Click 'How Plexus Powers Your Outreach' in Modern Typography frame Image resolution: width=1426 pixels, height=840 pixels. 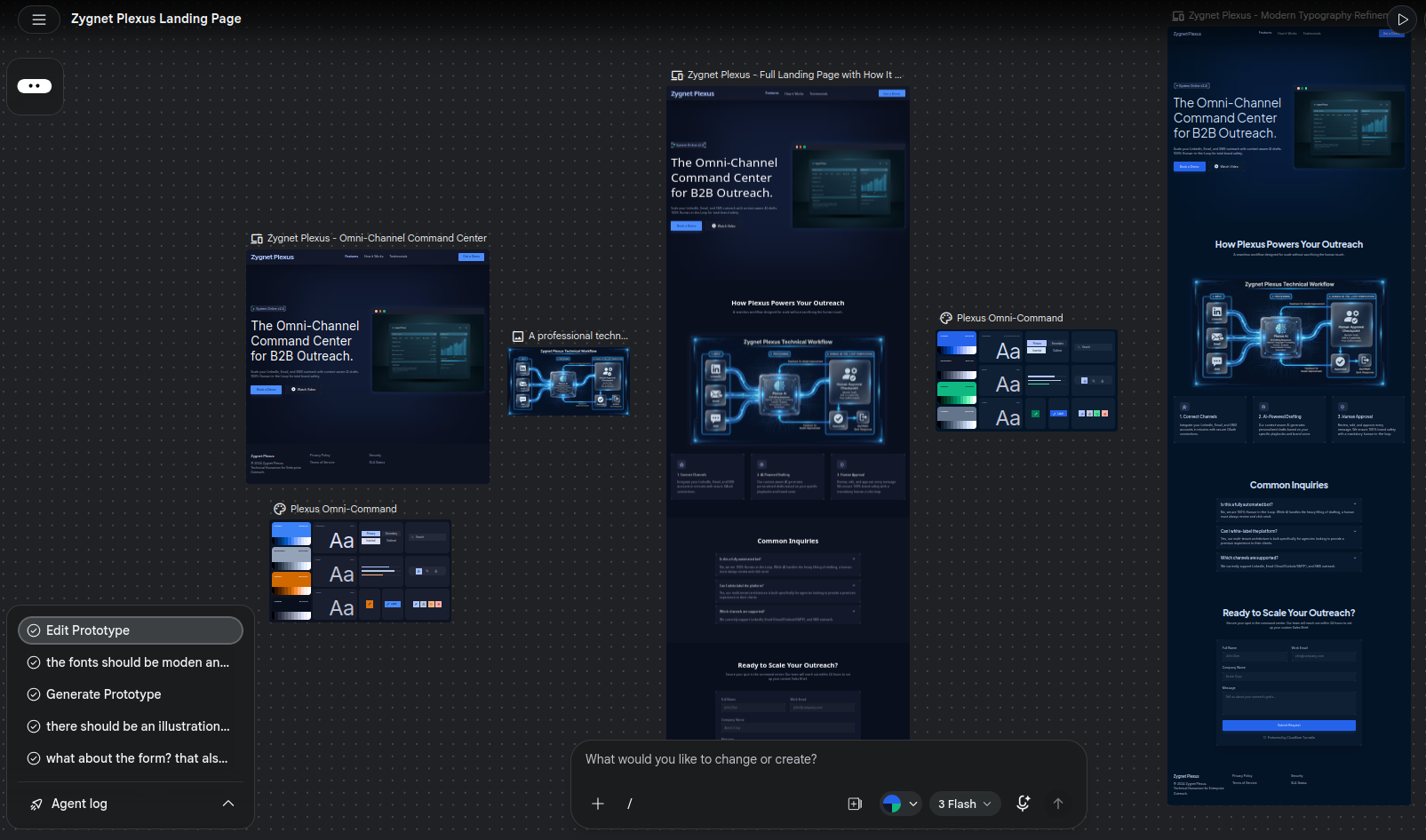[x=1289, y=245]
